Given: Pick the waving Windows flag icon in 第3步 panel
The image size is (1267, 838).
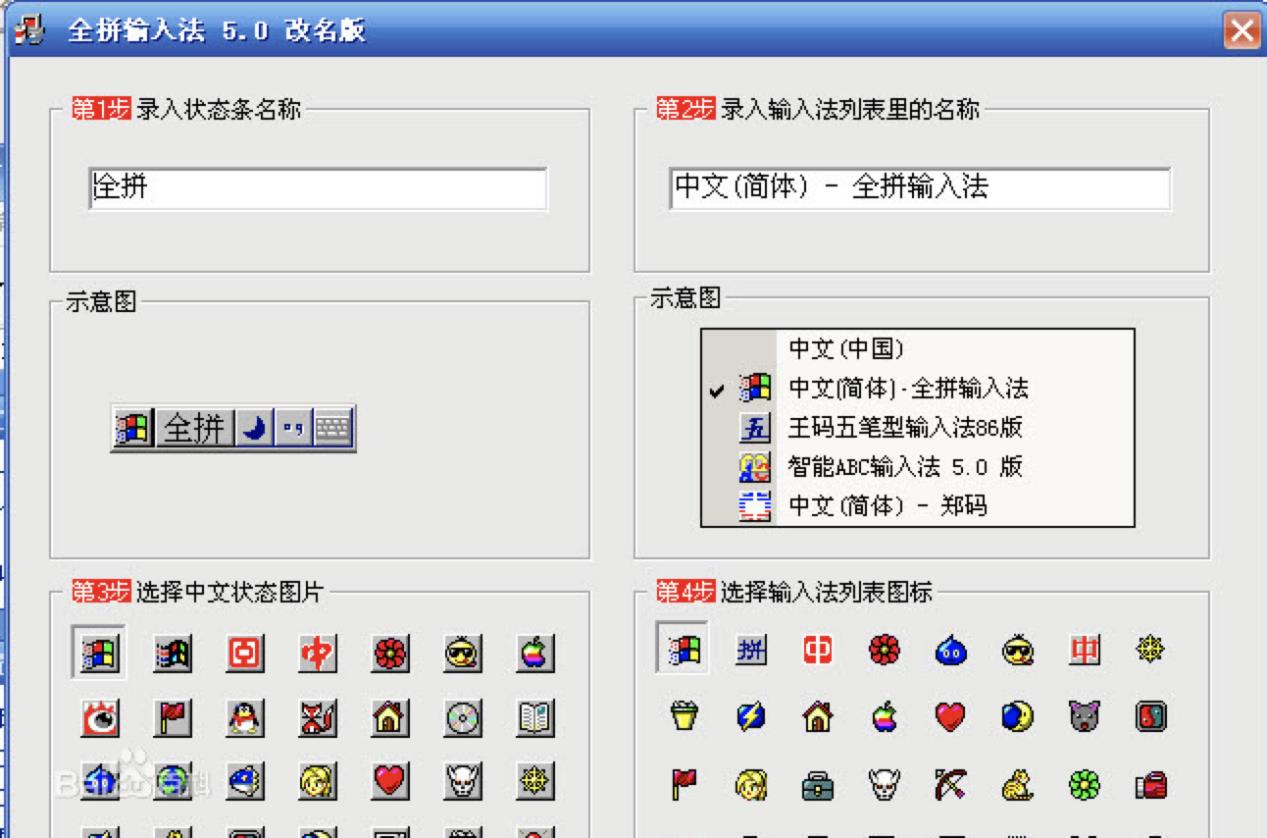Looking at the screenshot, I should (x=171, y=653).
